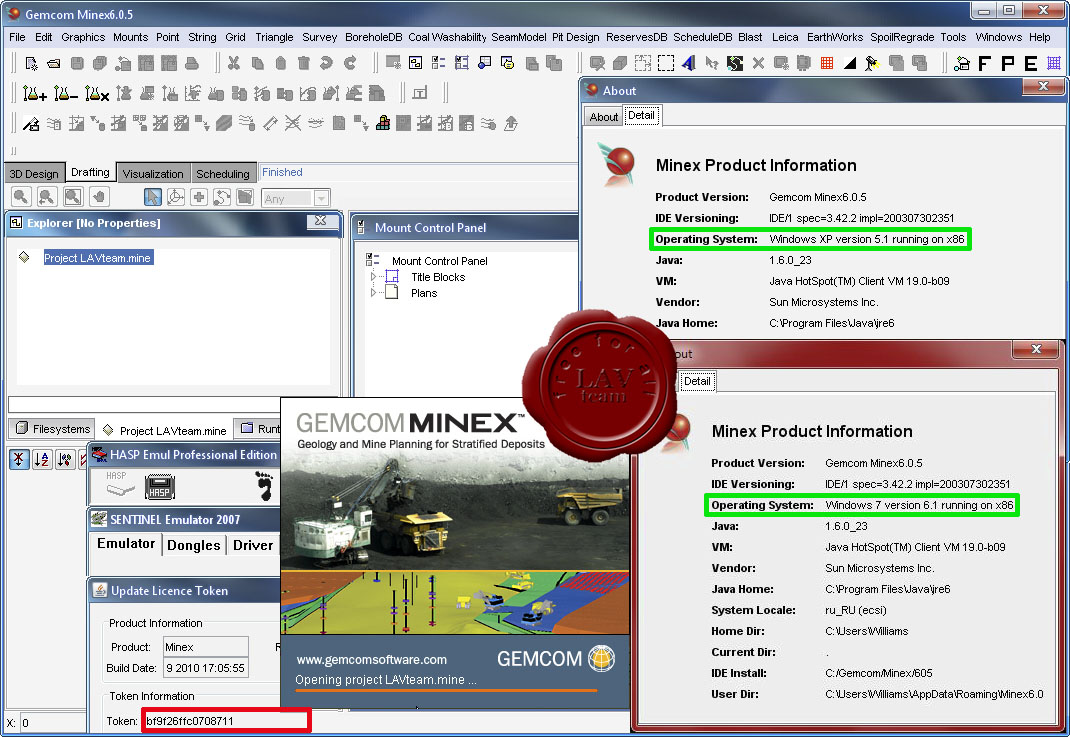Screen dimensions: 1070x737
Task: Click the pan hand tool icon
Action: (x=99, y=197)
